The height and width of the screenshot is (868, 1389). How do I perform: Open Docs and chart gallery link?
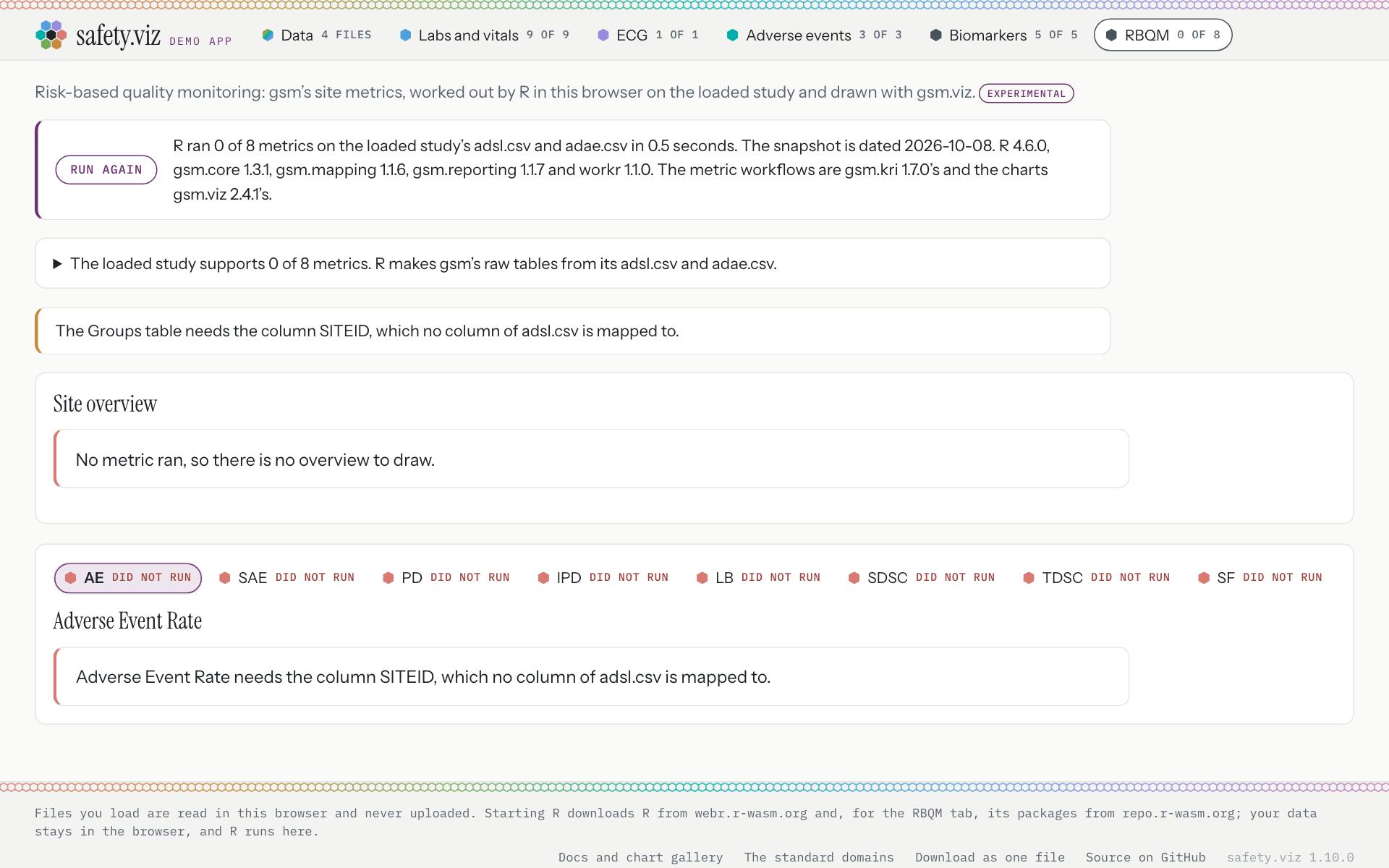pyautogui.click(x=640, y=857)
